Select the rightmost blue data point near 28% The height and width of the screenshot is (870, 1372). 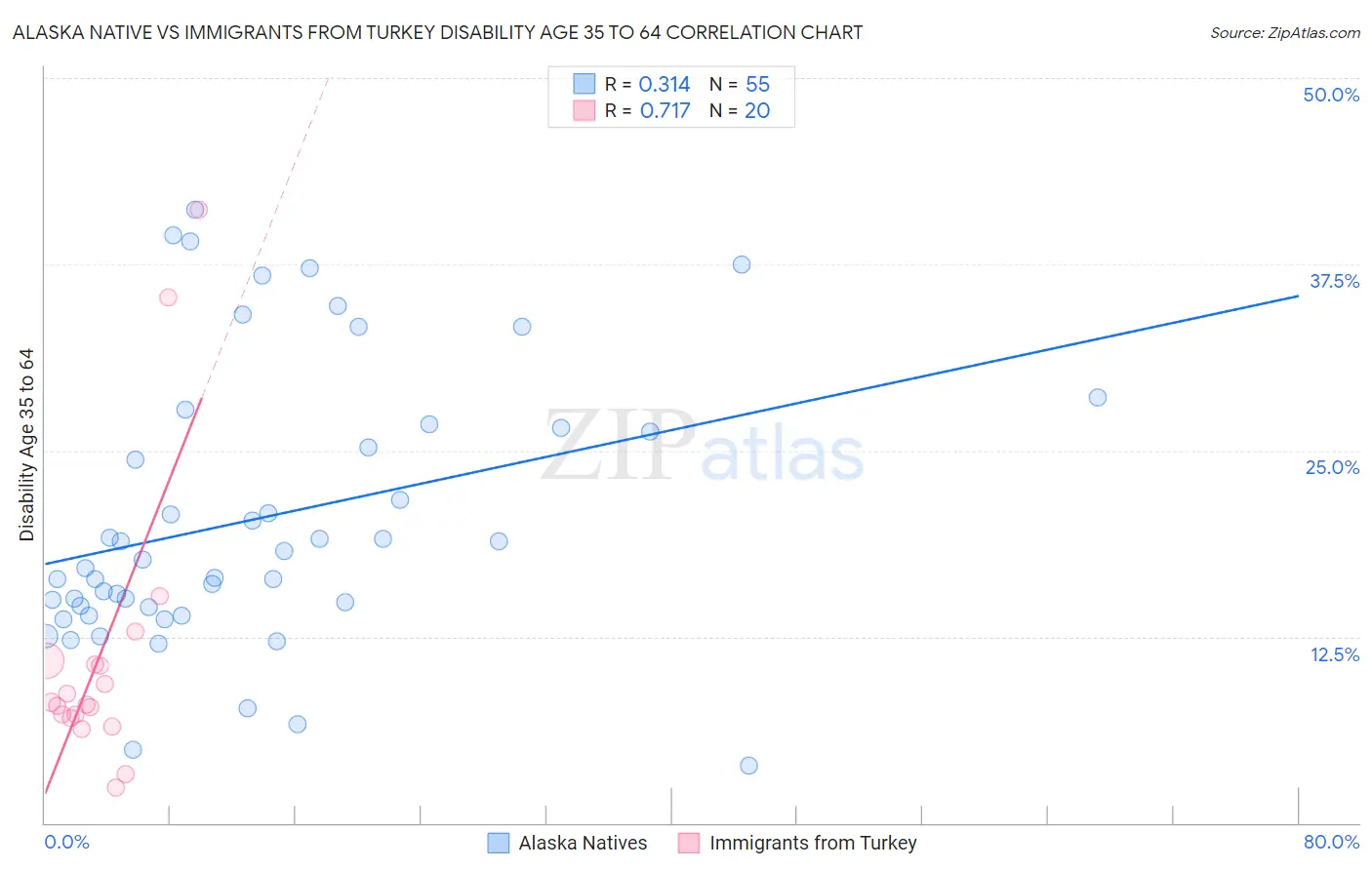[x=1098, y=397]
